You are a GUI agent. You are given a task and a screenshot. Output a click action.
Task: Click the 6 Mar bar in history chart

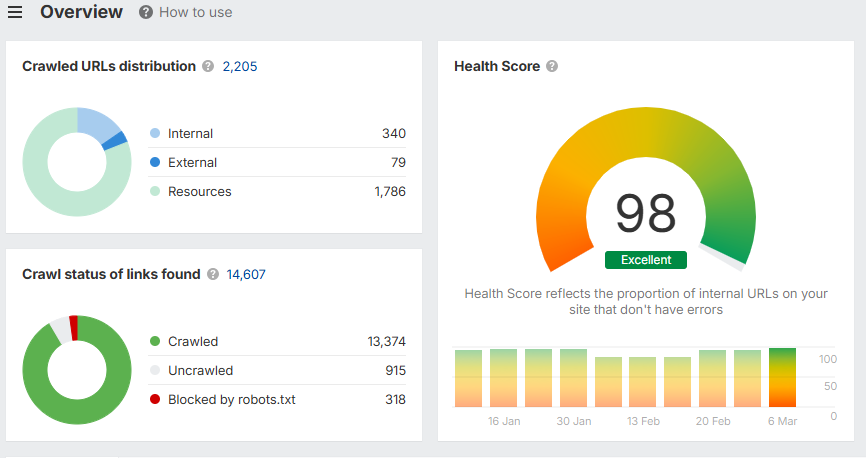point(782,378)
